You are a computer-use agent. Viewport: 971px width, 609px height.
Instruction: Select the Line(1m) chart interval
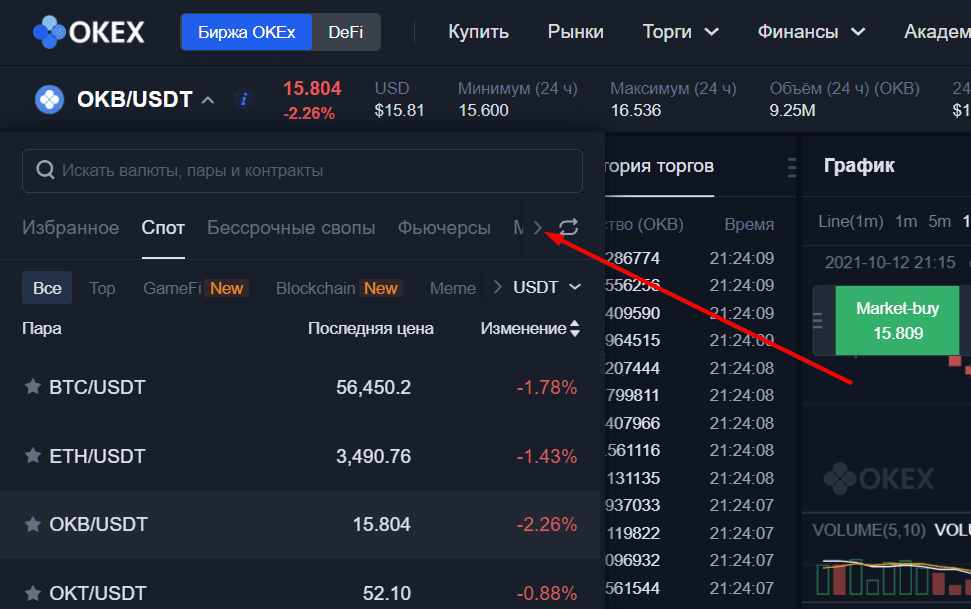point(851,221)
